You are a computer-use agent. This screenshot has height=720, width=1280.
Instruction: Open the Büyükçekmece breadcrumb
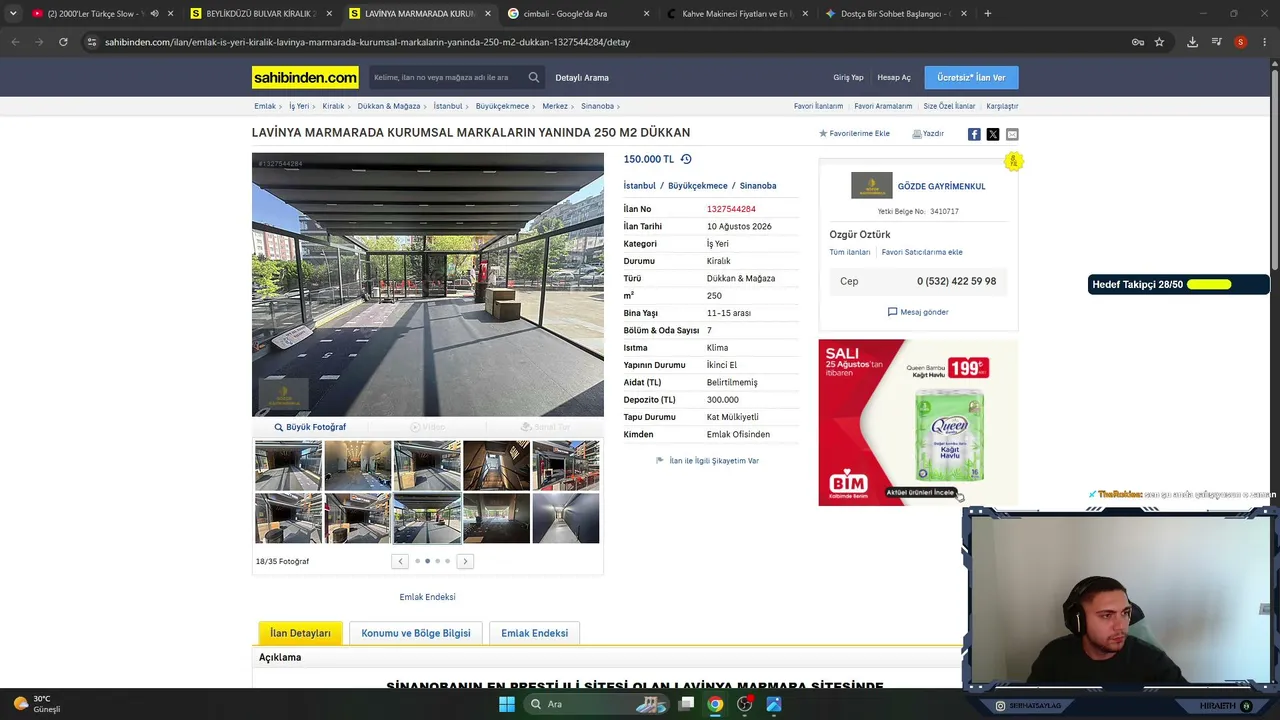[502, 106]
